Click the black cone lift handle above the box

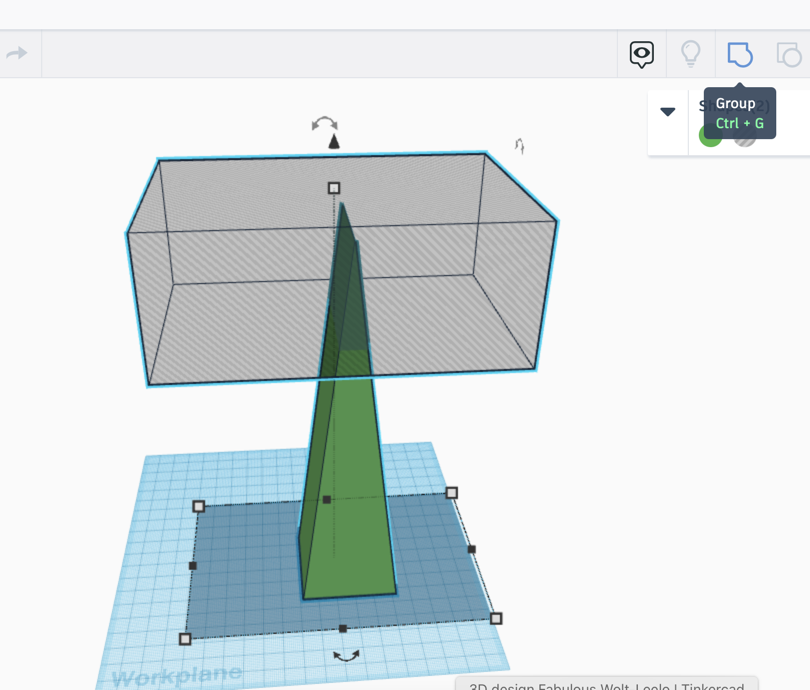coord(334,142)
